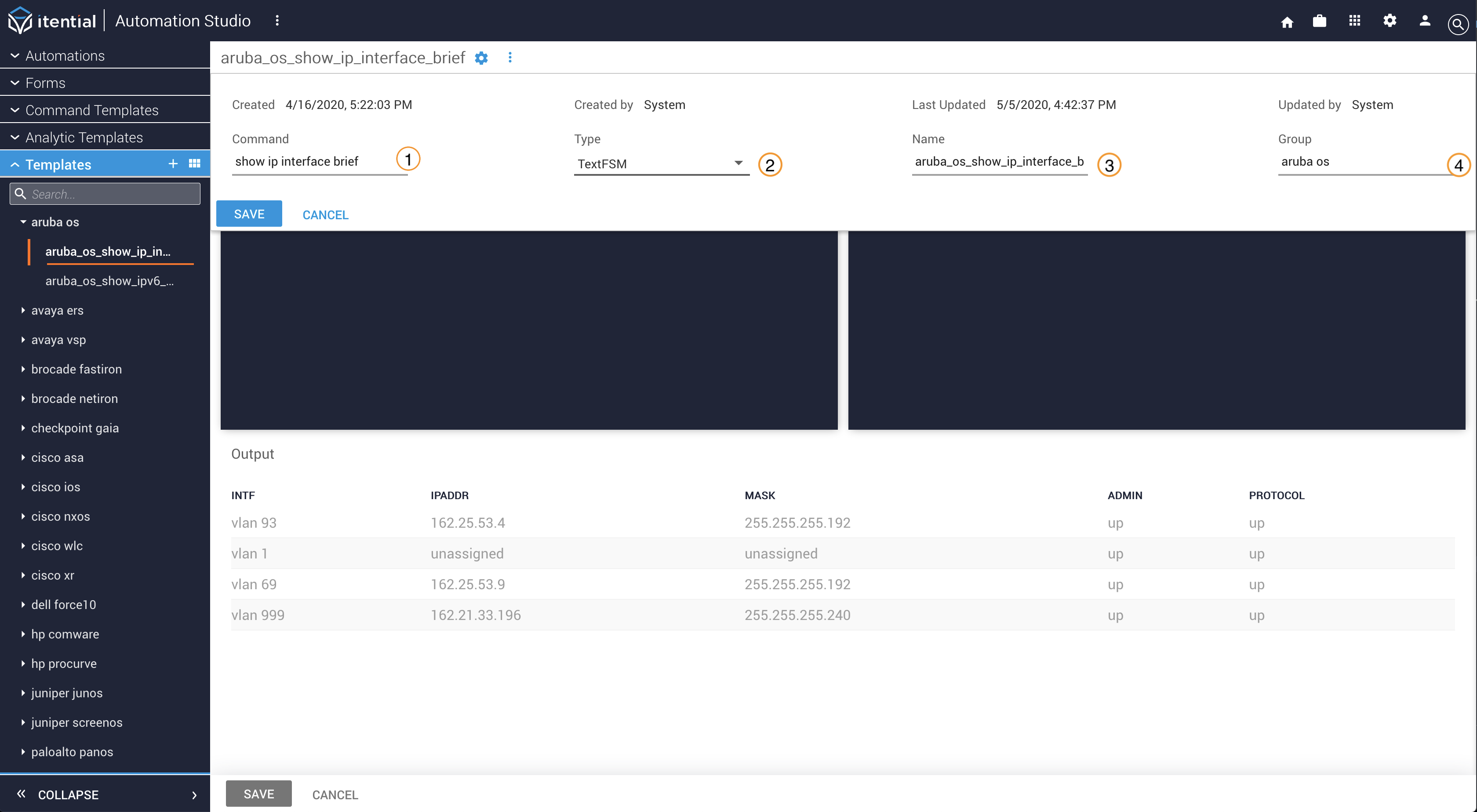Expand avaya vsp group

coord(23,340)
